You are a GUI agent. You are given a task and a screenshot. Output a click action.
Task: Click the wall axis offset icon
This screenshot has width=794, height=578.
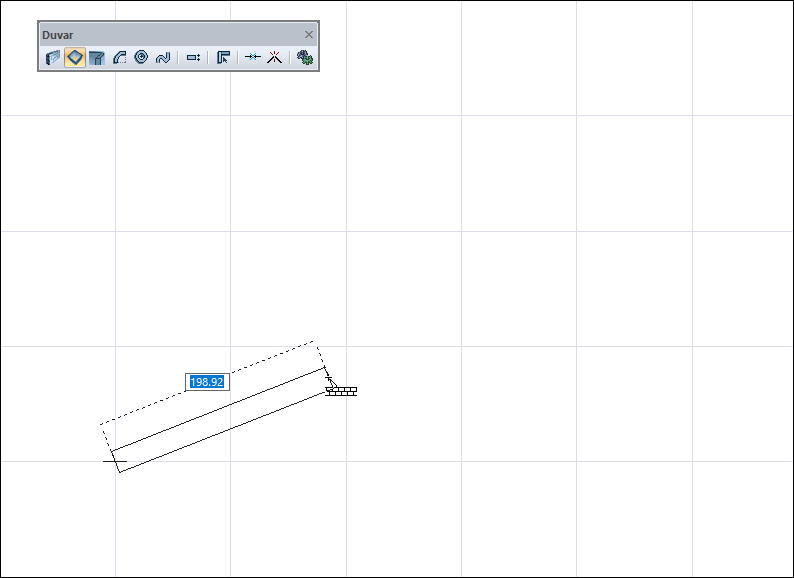(x=193, y=57)
